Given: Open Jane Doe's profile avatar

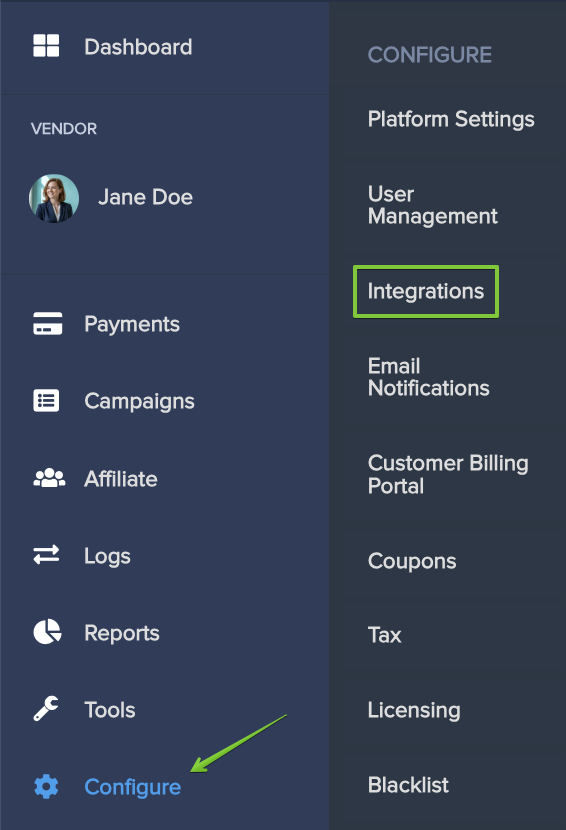Looking at the screenshot, I should [x=54, y=198].
